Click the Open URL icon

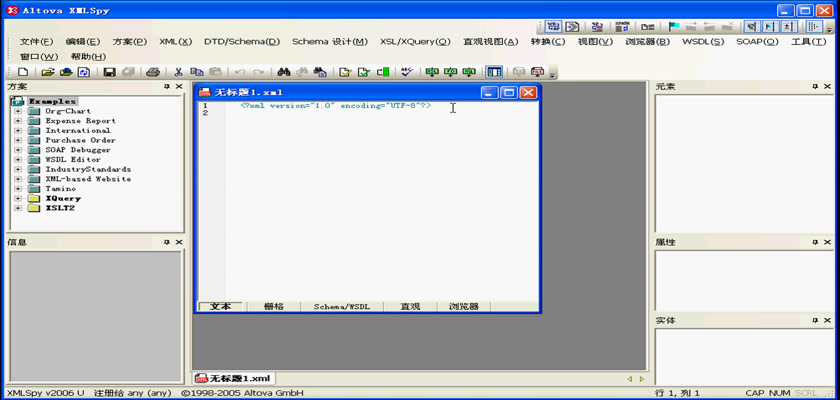(x=66, y=72)
